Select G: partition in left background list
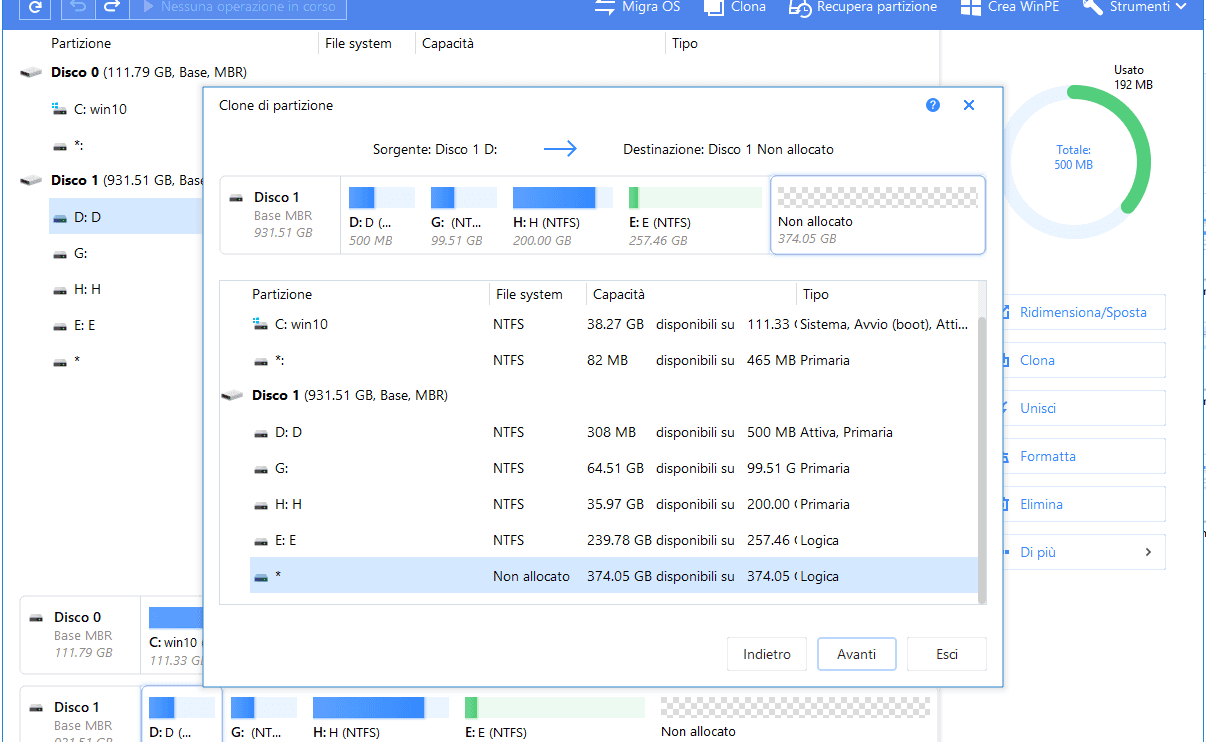This screenshot has height=742, width=1206. 81,254
